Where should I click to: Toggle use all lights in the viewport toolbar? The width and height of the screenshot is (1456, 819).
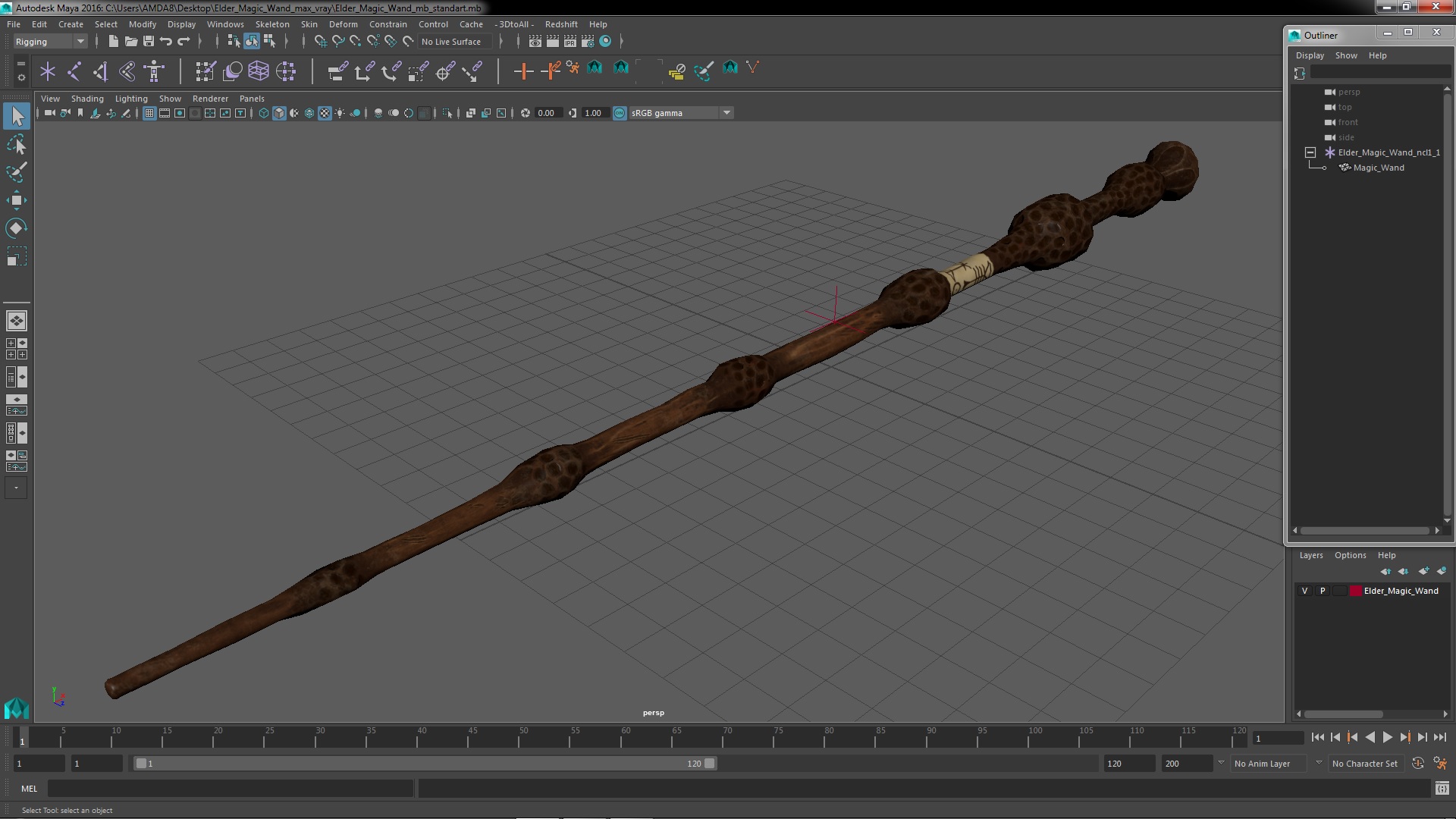point(340,113)
